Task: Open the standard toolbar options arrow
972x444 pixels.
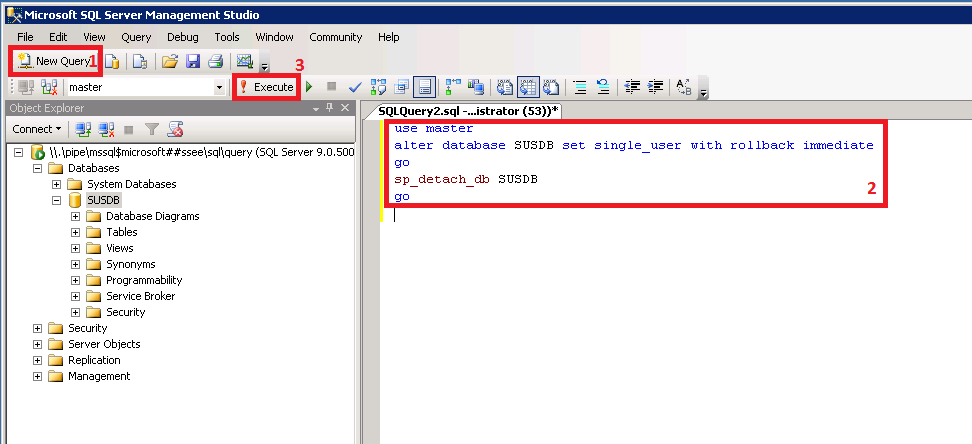Action: tap(265, 64)
